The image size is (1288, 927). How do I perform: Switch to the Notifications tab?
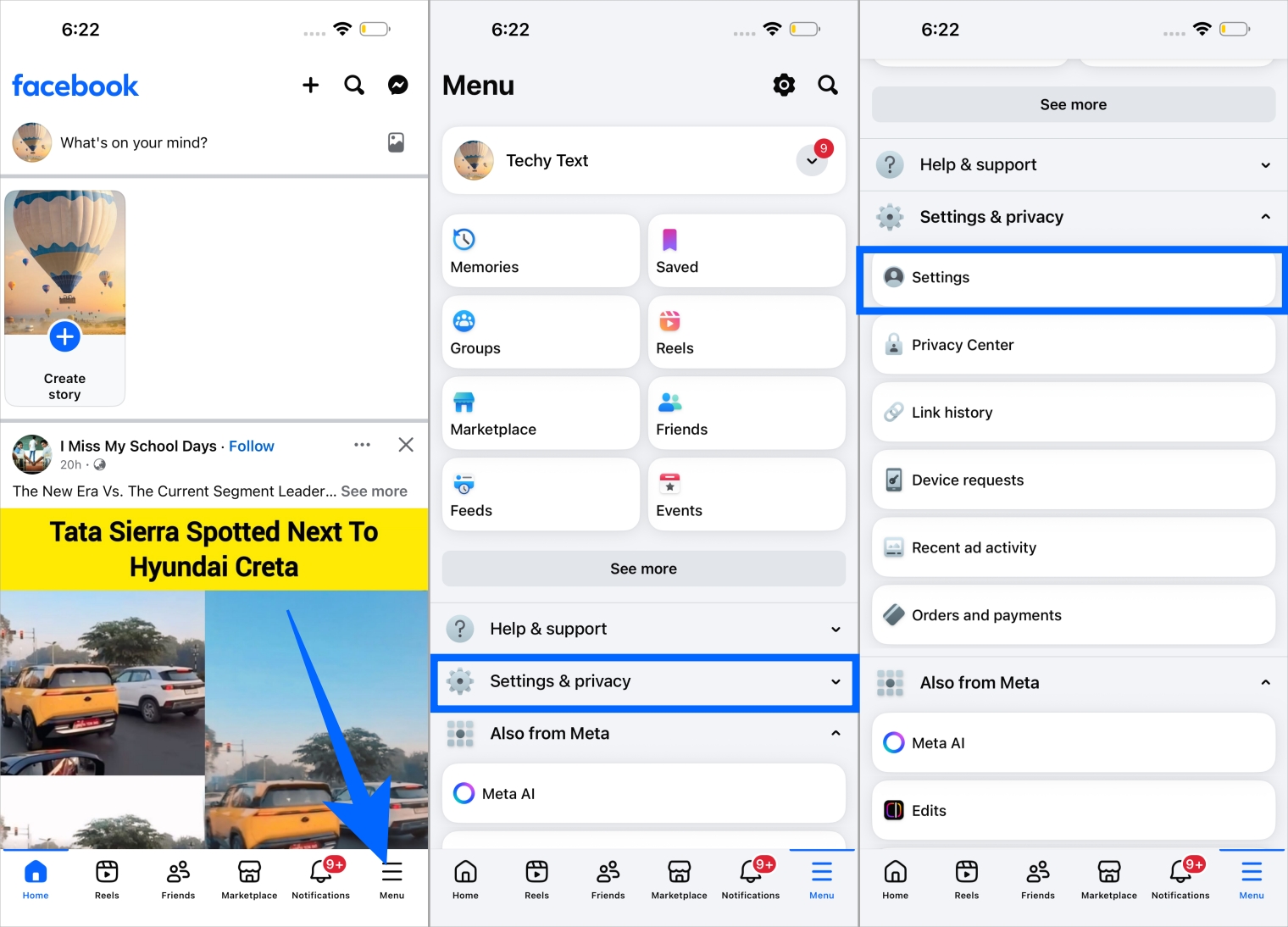click(320, 879)
